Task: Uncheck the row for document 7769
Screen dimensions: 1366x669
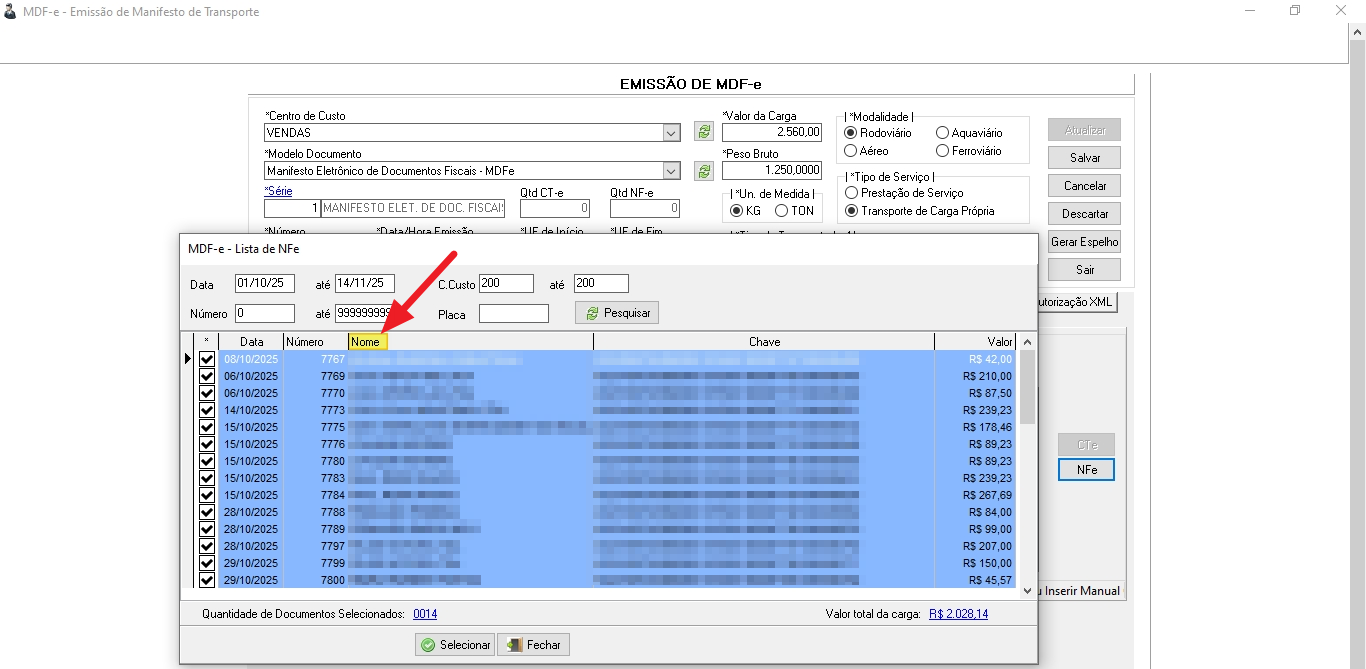Action: click(x=207, y=376)
